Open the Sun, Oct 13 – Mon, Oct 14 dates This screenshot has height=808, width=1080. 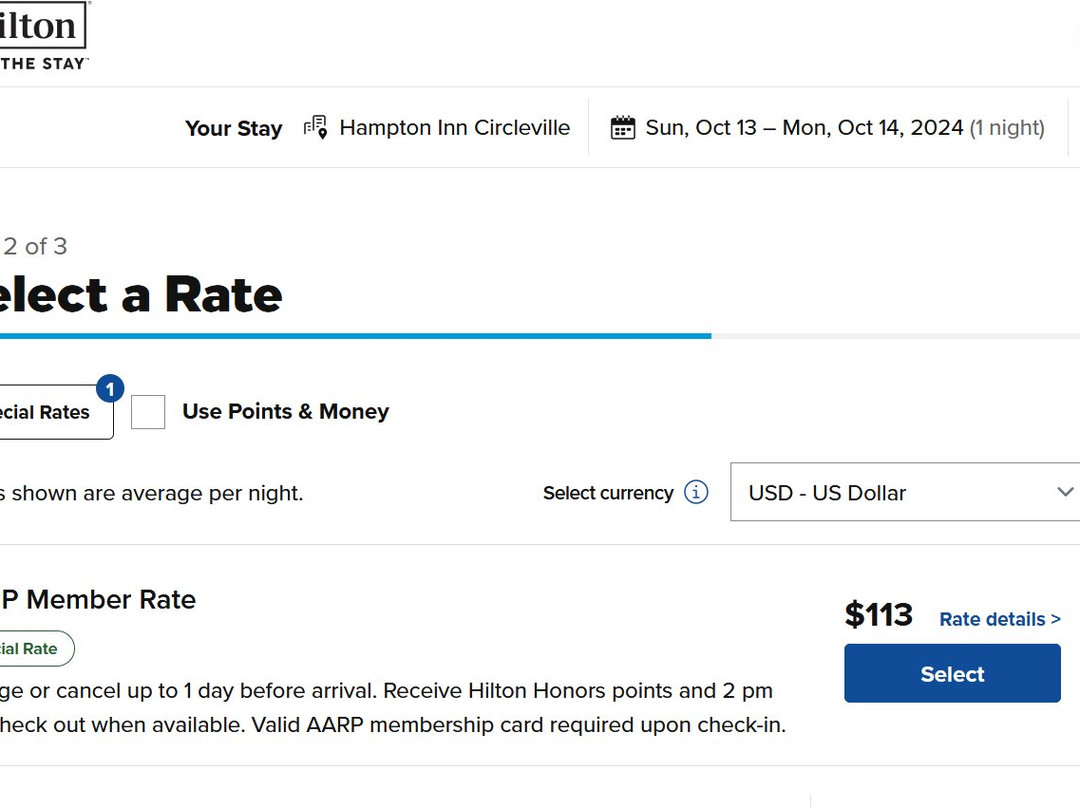(x=804, y=128)
